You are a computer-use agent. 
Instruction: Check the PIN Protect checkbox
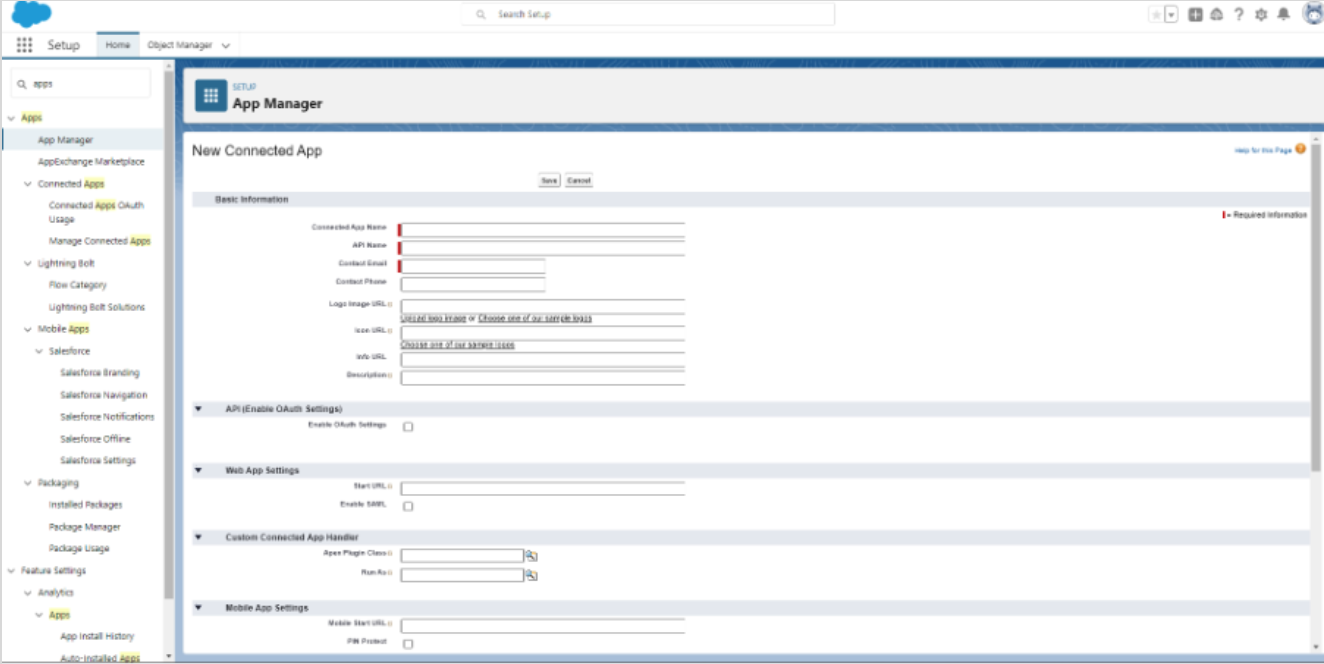(408, 644)
